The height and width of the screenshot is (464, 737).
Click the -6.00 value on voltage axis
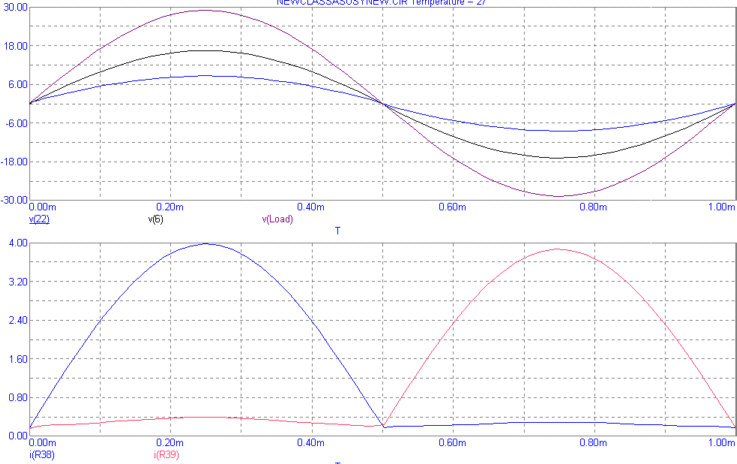pyautogui.click(x=16, y=123)
